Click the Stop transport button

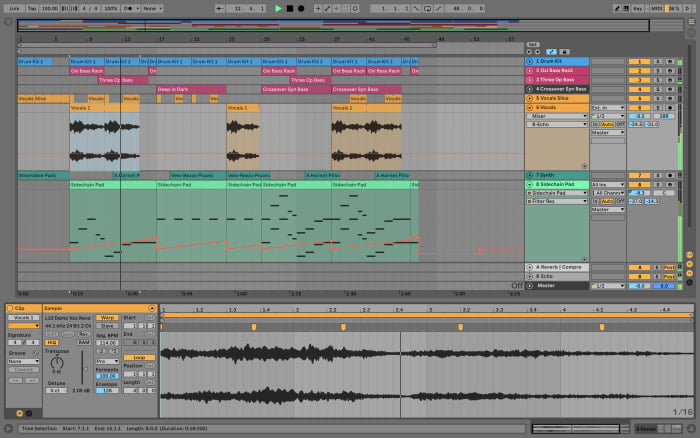[x=290, y=8]
